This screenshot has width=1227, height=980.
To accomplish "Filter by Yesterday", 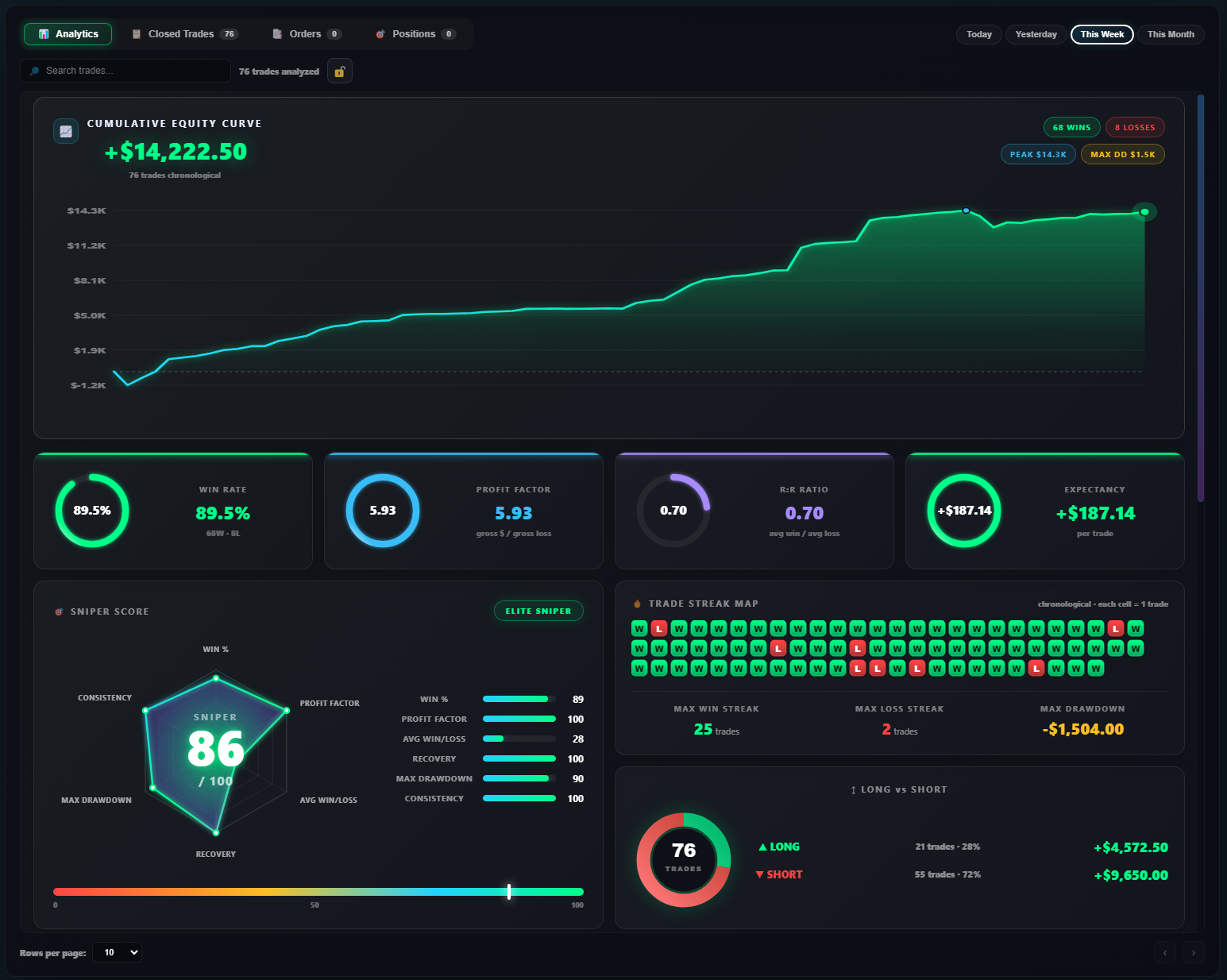I will click(x=1036, y=34).
